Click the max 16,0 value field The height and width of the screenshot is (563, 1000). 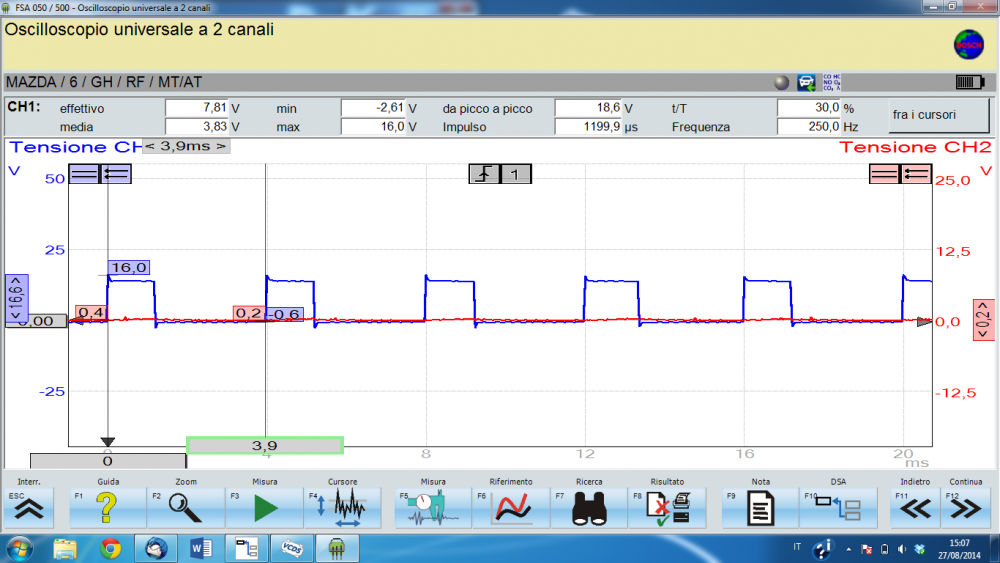[x=373, y=126]
